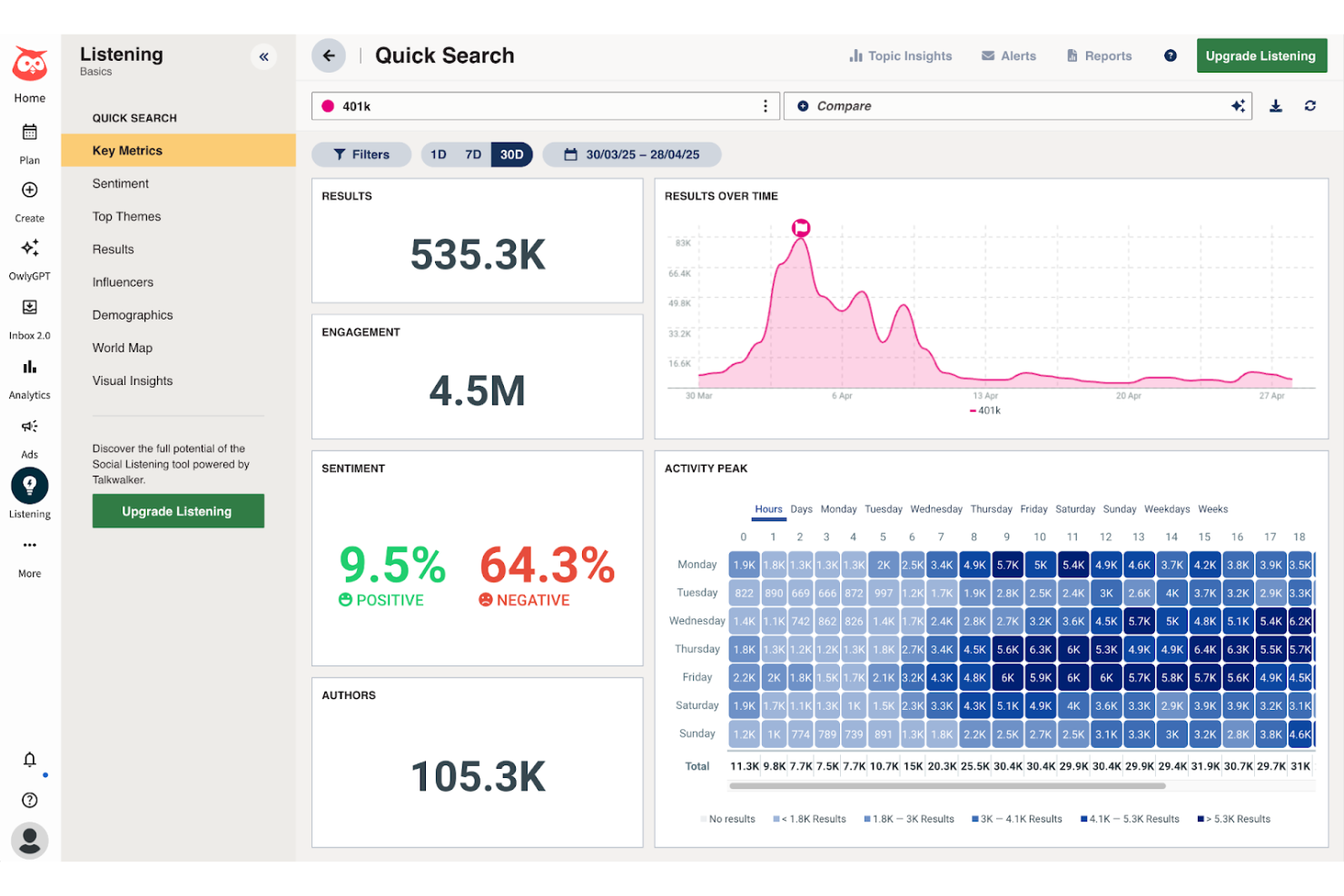
Task: Click the back arrow next to Quick Search
Action: 329,55
